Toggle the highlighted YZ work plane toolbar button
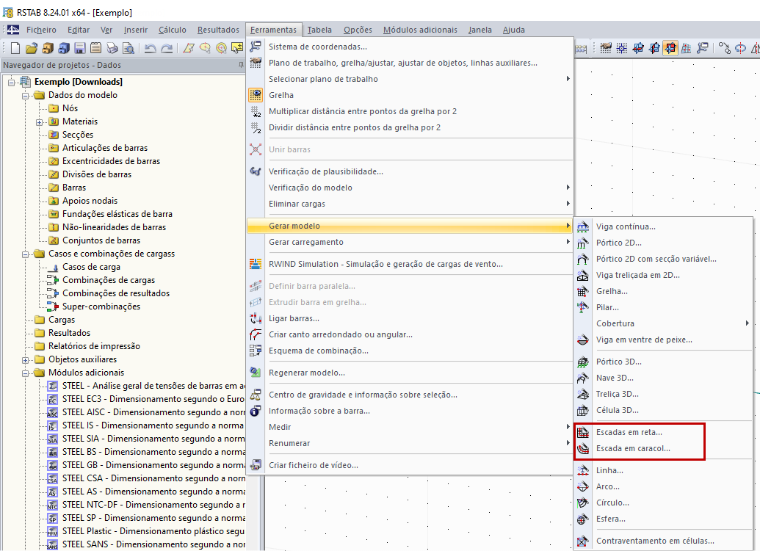Screen dimensions: 760x554 tap(671, 48)
